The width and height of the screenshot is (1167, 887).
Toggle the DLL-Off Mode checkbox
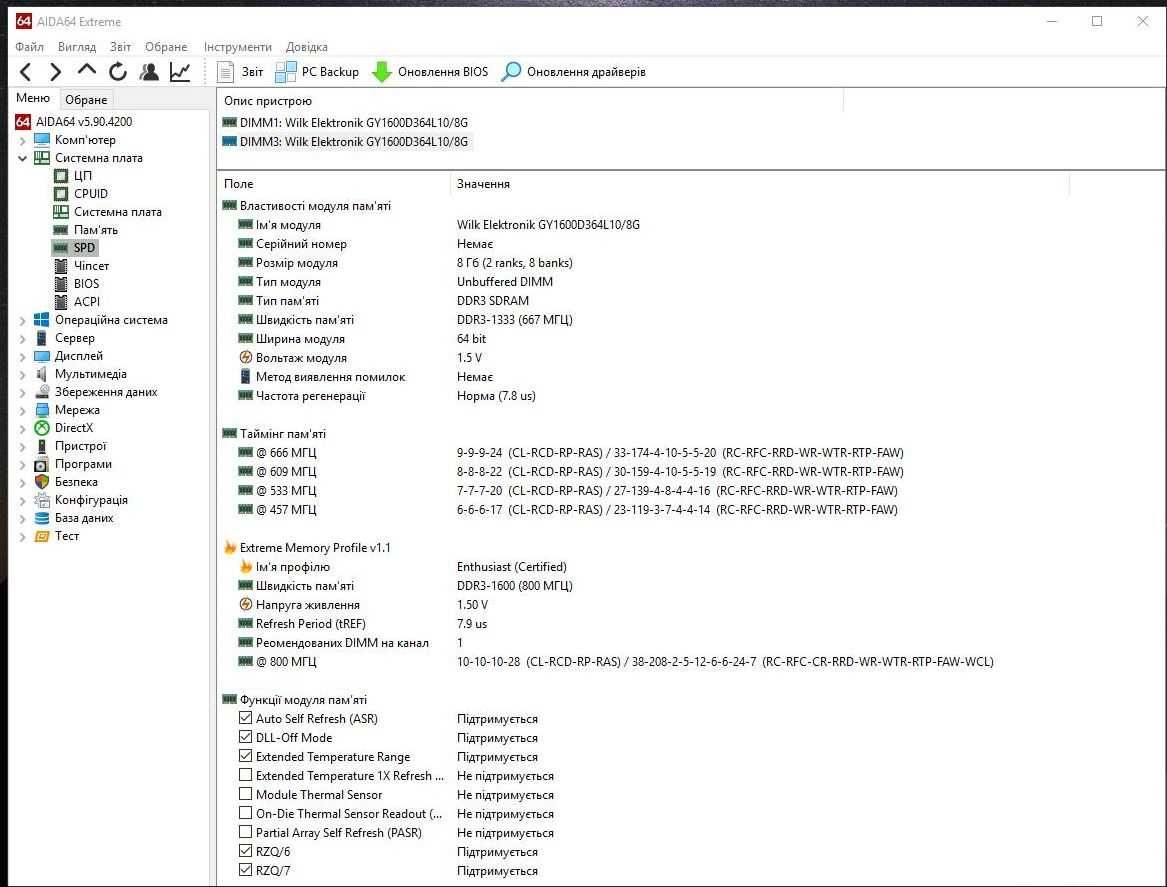pos(246,737)
